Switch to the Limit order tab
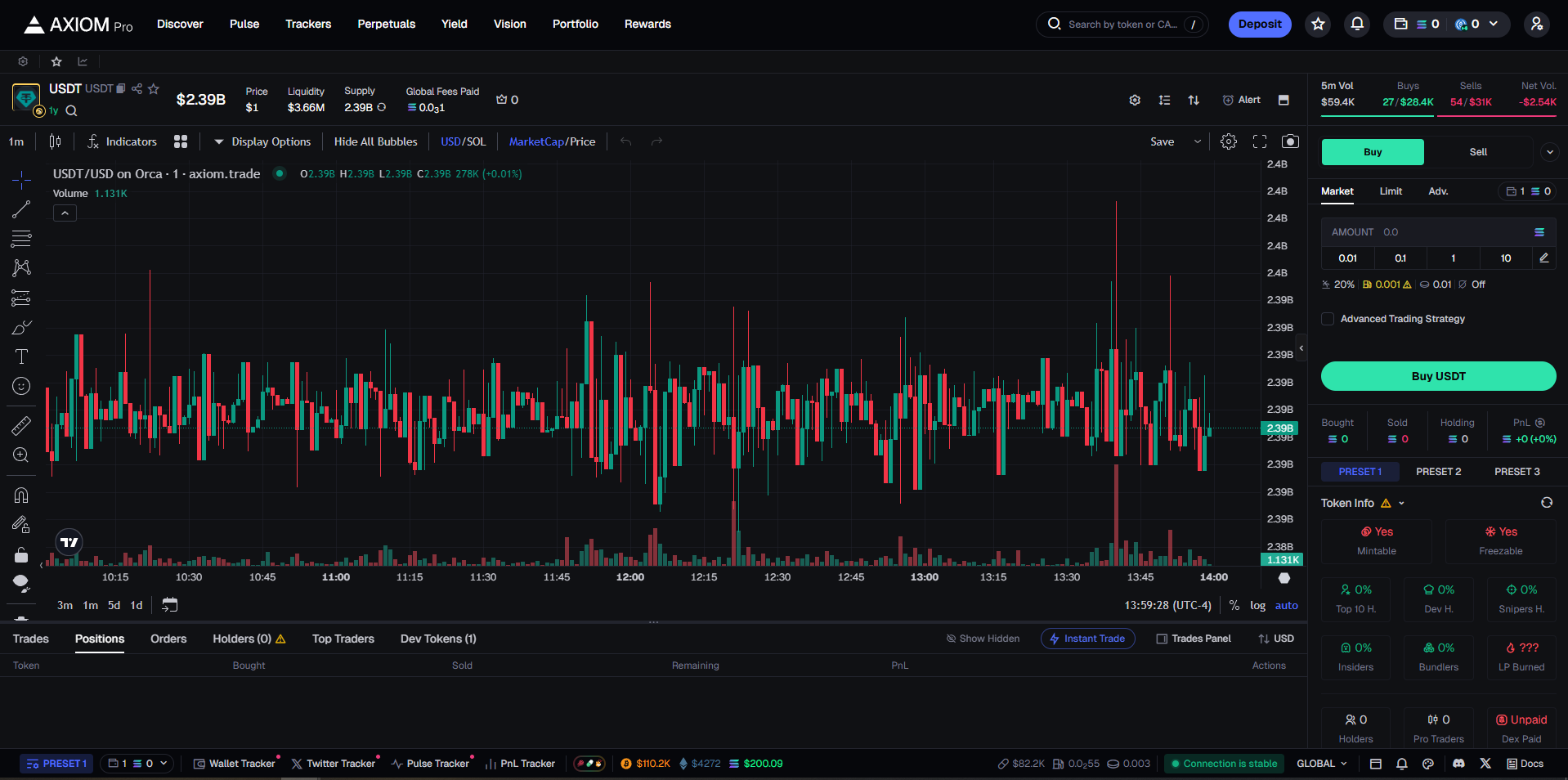 point(1391,191)
